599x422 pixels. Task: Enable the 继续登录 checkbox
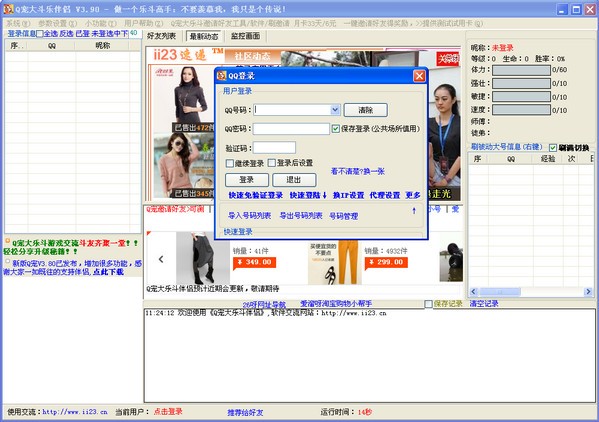[230, 163]
